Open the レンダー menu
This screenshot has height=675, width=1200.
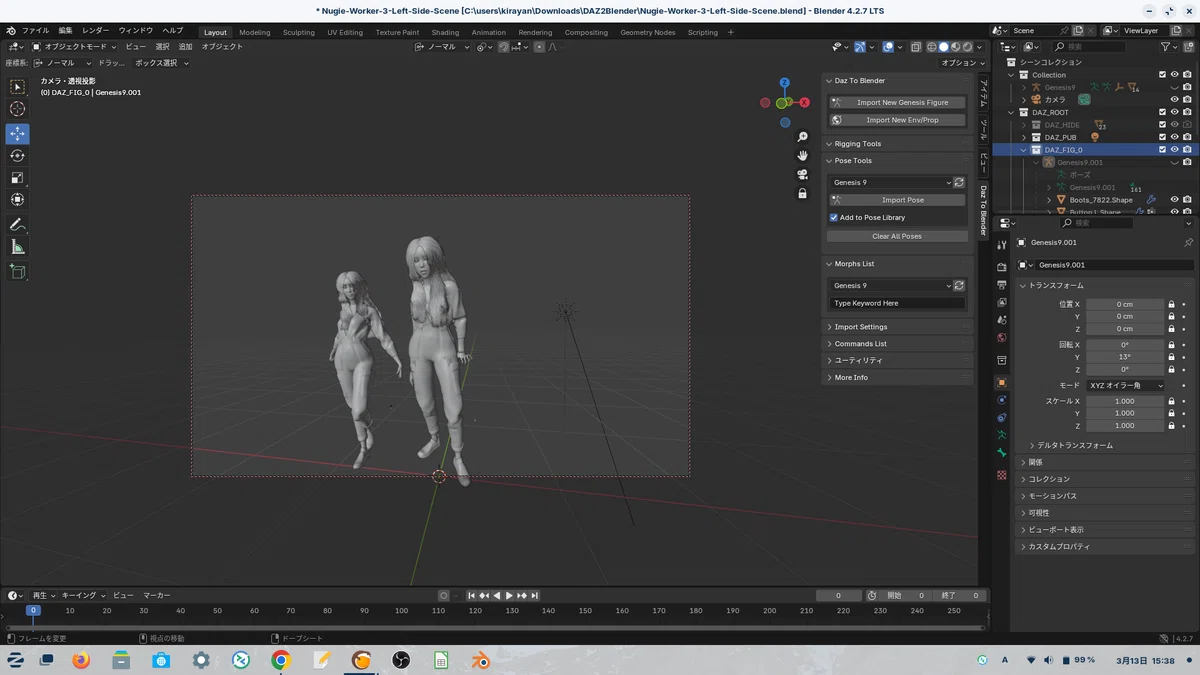96,31
